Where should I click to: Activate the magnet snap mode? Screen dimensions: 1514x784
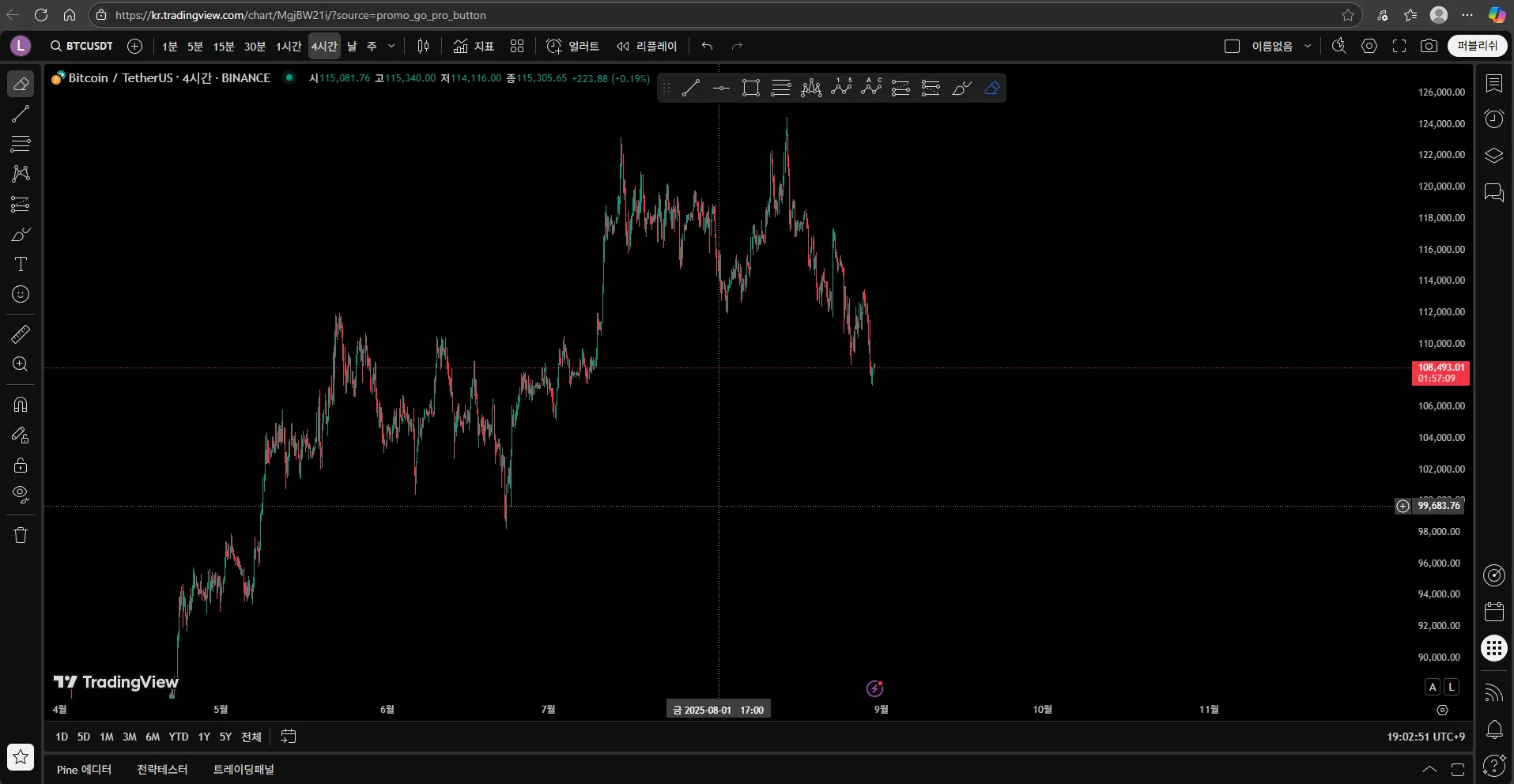click(x=21, y=405)
